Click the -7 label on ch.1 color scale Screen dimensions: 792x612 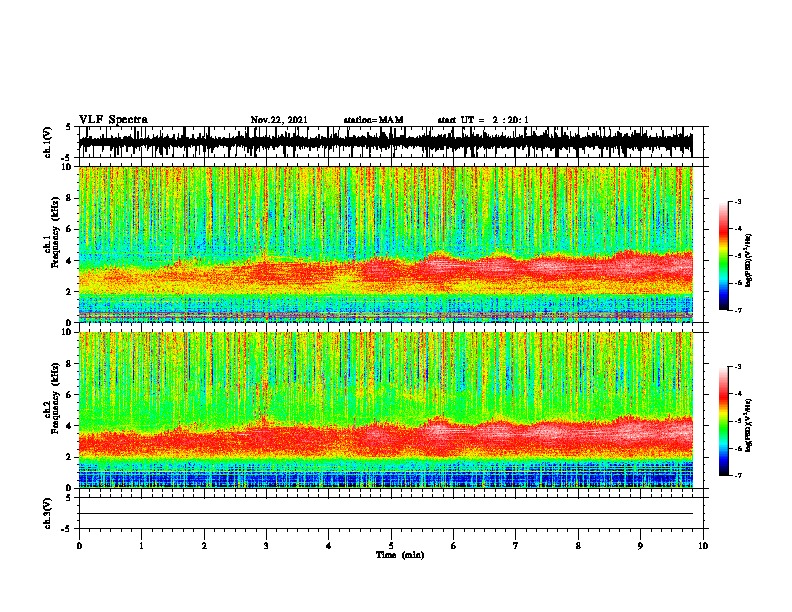click(738, 310)
